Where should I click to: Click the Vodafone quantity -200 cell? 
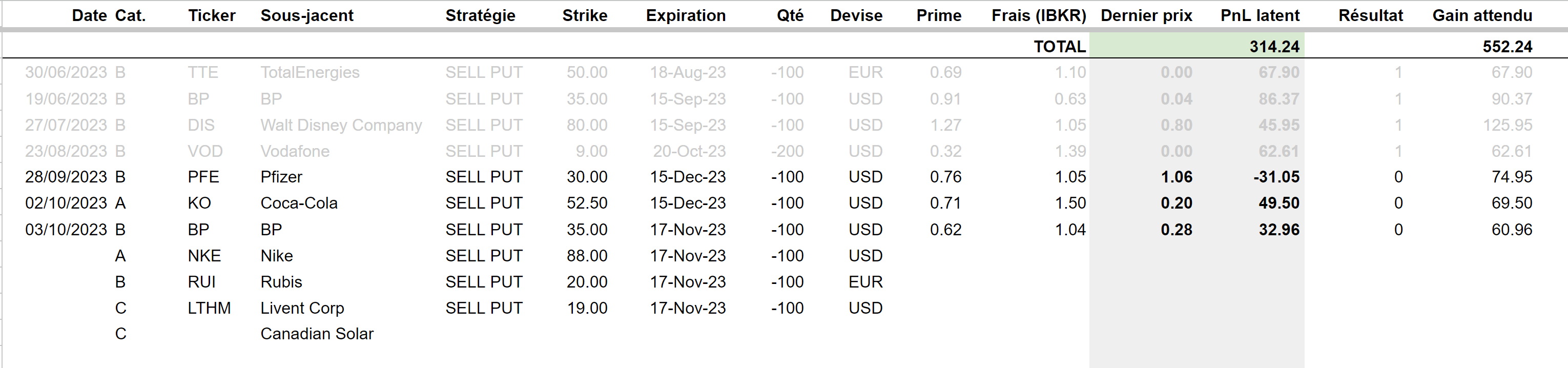[x=787, y=151]
